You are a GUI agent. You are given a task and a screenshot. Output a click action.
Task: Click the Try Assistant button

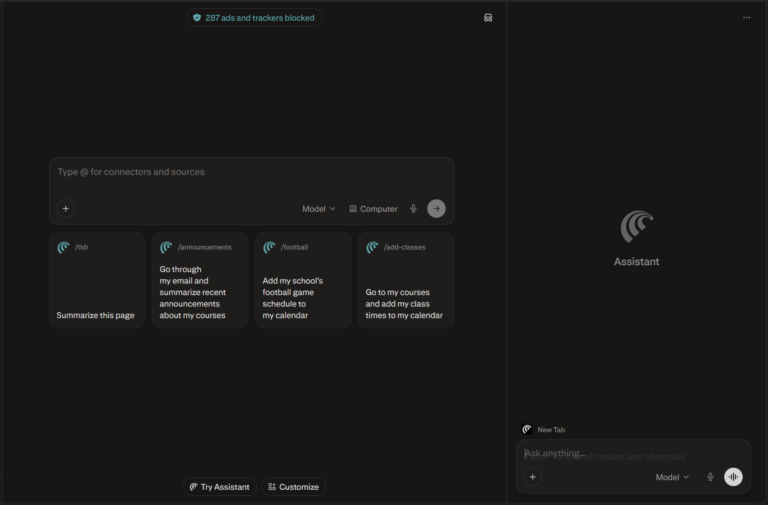(220, 487)
